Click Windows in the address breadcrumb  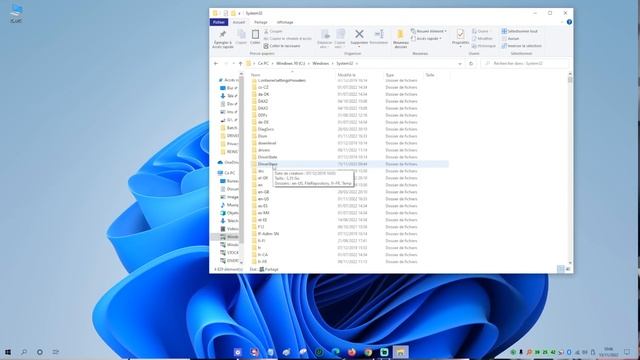pyautogui.click(x=320, y=64)
